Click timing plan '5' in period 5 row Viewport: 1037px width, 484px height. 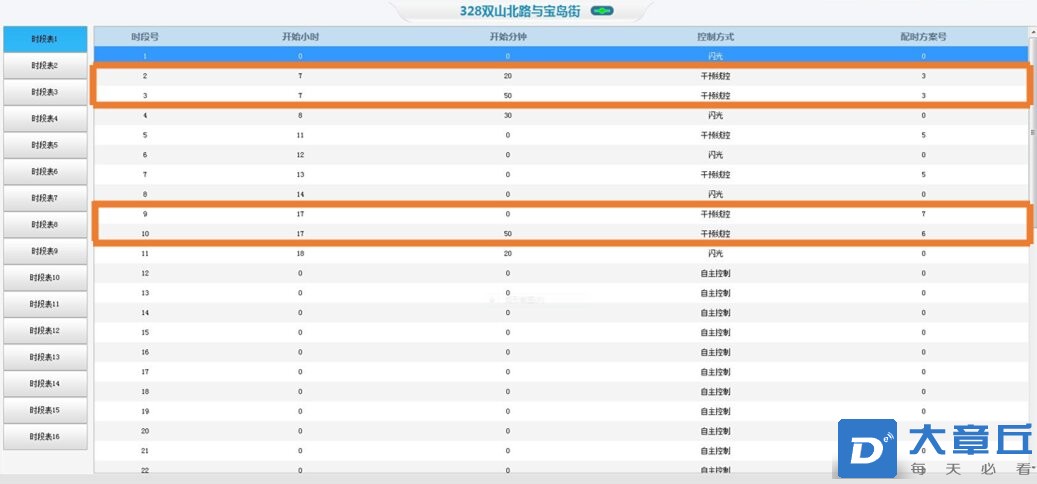coord(923,136)
